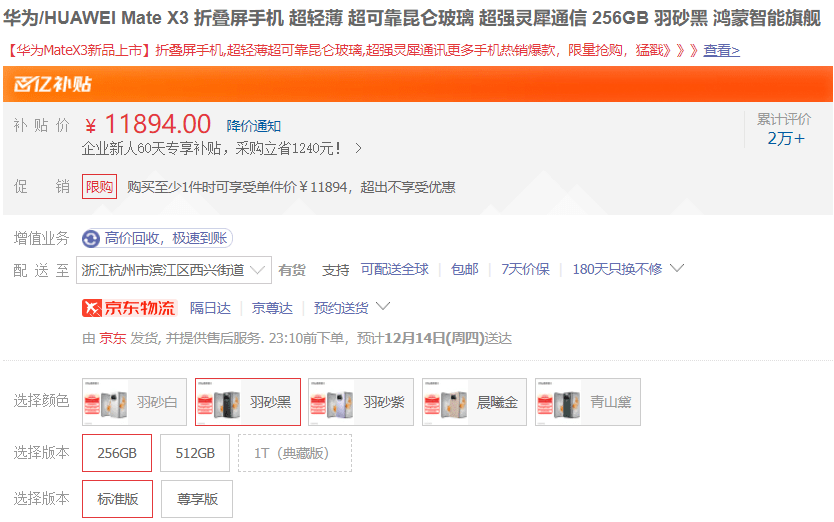
Task: Open 高价回收，极速到账 value-added service
Action: 157,238
